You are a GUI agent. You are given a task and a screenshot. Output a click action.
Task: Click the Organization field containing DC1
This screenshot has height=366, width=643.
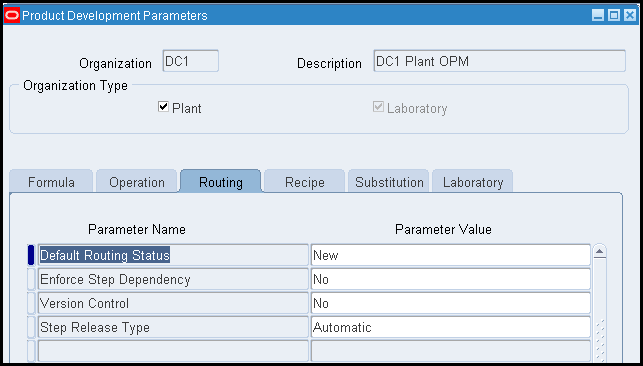(x=191, y=61)
